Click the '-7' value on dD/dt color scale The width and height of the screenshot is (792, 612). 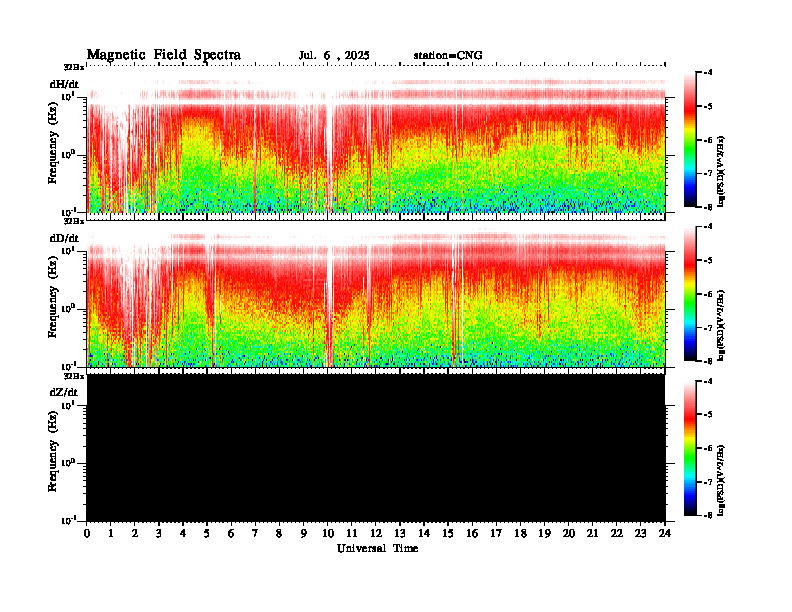pos(709,328)
